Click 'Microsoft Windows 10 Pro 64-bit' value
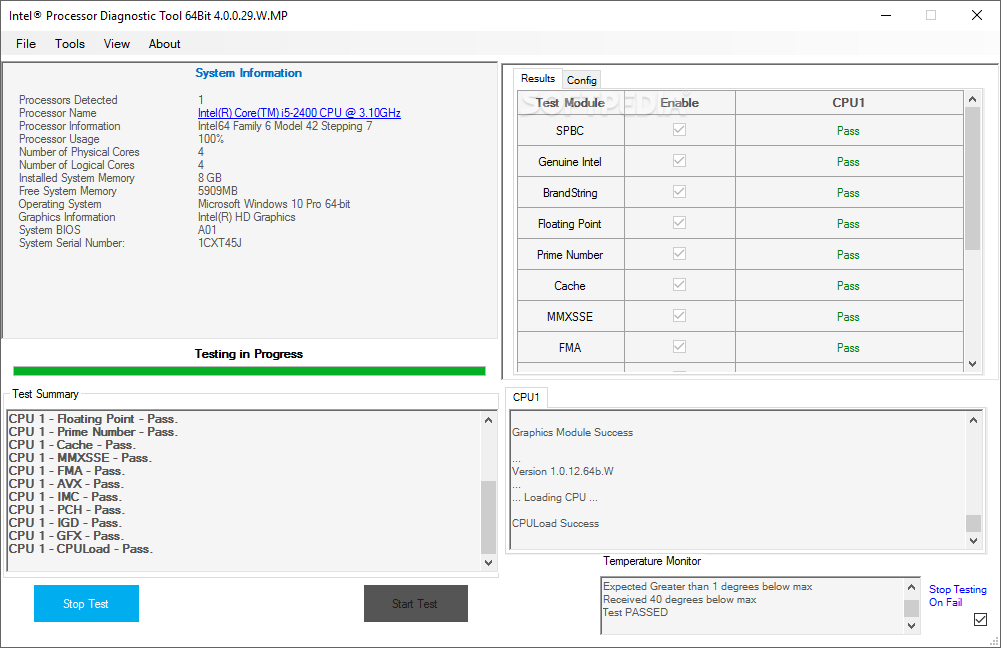1001x648 pixels. pos(274,204)
